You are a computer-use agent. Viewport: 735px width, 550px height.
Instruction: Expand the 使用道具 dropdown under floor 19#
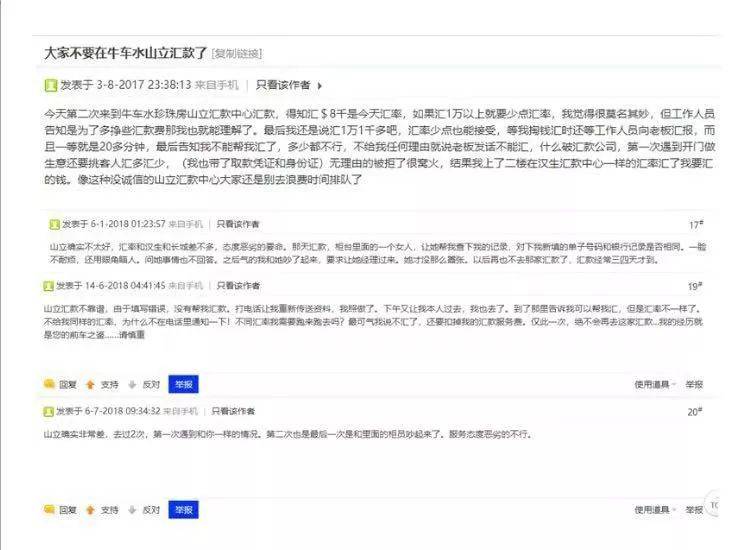[x=654, y=383]
